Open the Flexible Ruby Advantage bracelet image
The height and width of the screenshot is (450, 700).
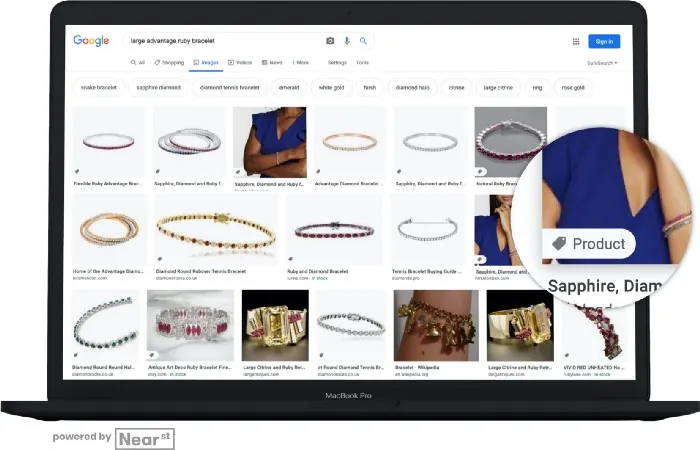(x=108, y=142)
